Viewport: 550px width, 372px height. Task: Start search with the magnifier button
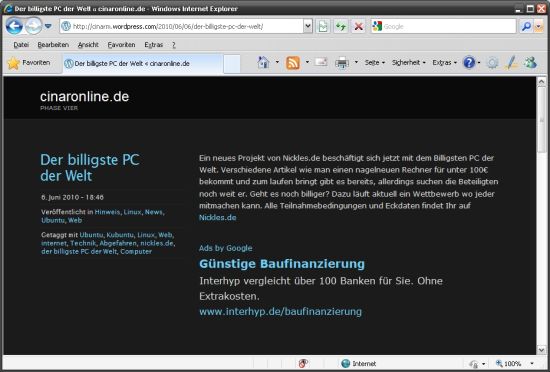[526, 26]
